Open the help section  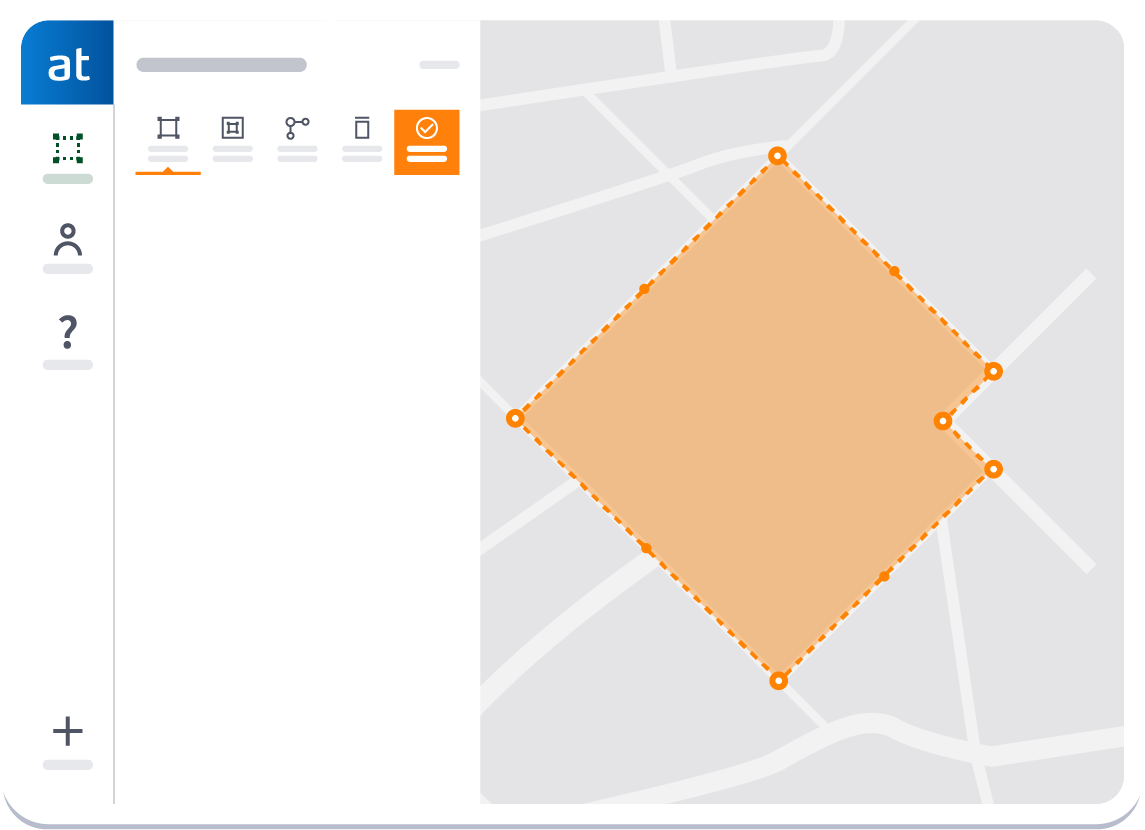click(67, 332)
